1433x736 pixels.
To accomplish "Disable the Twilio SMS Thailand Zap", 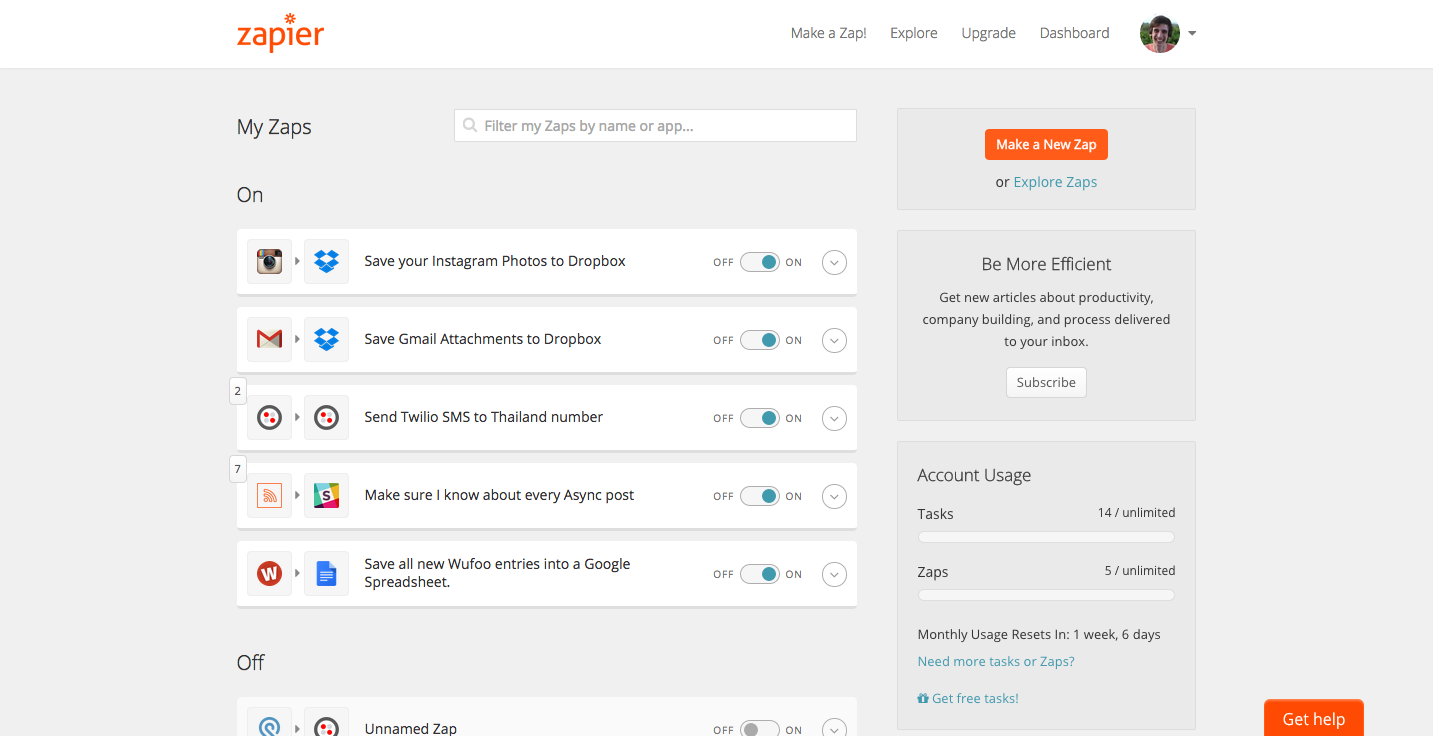I will (x=760, y=418).
